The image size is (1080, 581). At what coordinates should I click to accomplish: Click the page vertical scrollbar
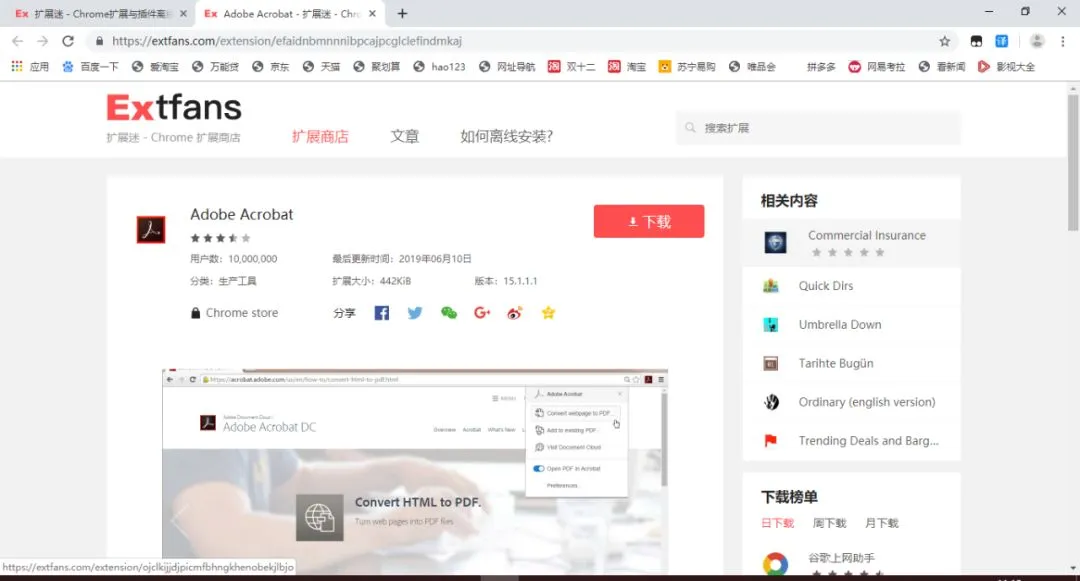click(1073, 162)
